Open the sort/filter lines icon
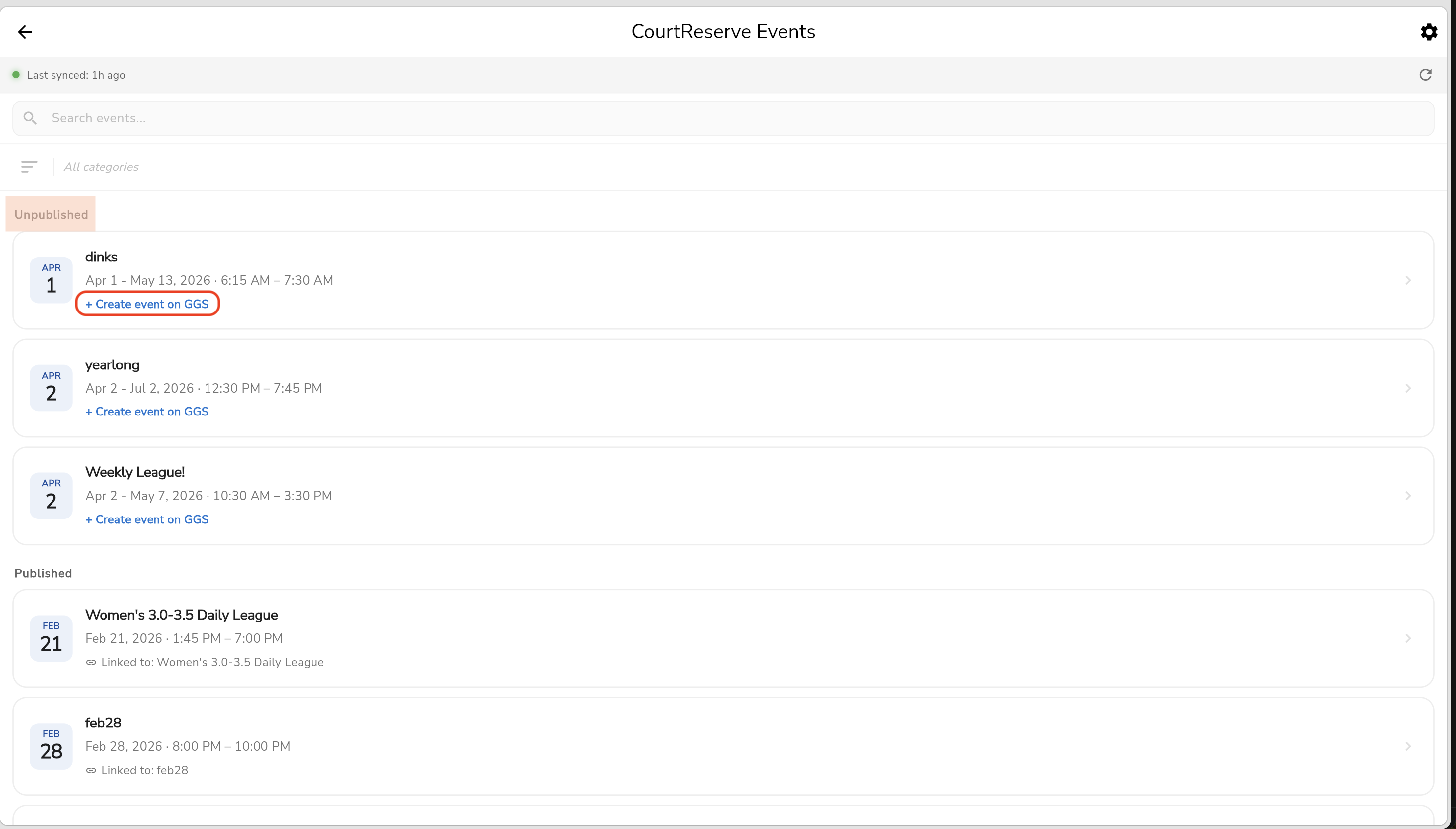Screen dimensions: 1456x829 (29, 167)
